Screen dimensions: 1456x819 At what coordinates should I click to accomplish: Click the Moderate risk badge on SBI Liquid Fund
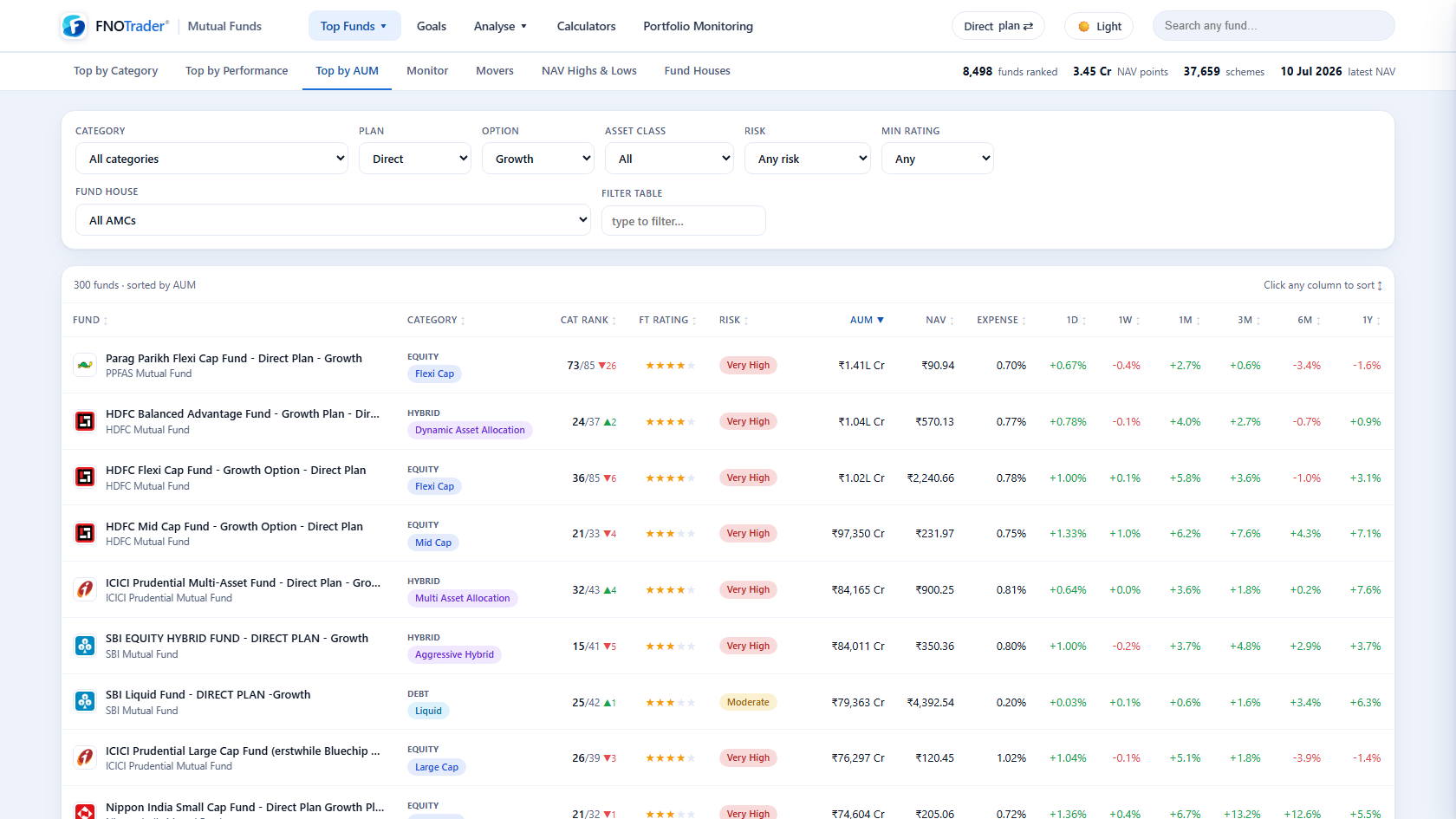click(748, 702)
